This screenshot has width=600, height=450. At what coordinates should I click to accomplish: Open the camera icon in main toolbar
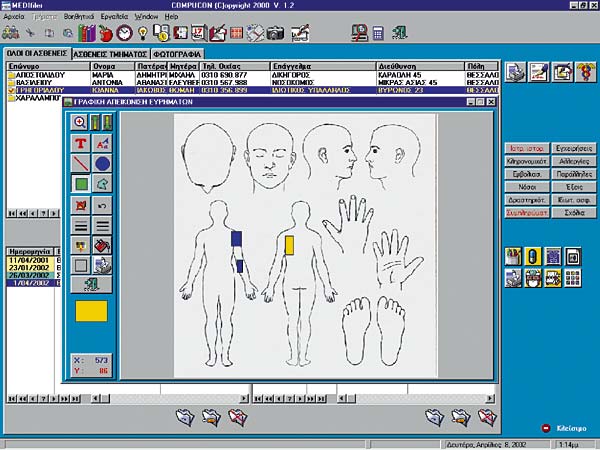click(276, 33)
